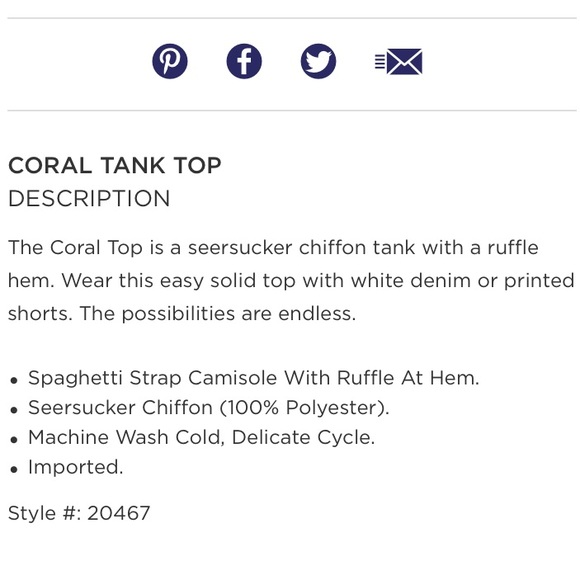The height and width of the screenshot is (580, 580).
Task: Click 'The Coral Top' at paragraph start
Action: pyautogui.click(x=75, y=247)
